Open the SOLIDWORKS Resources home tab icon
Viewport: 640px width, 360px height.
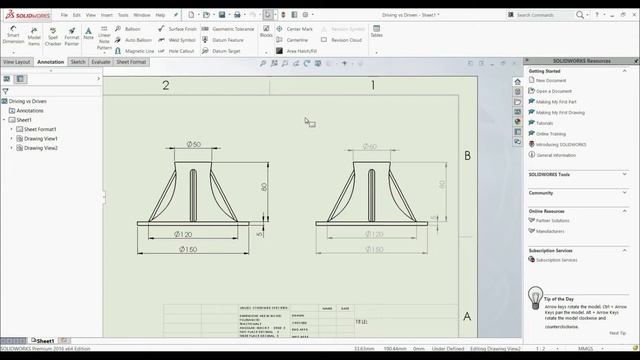(518, 82)
